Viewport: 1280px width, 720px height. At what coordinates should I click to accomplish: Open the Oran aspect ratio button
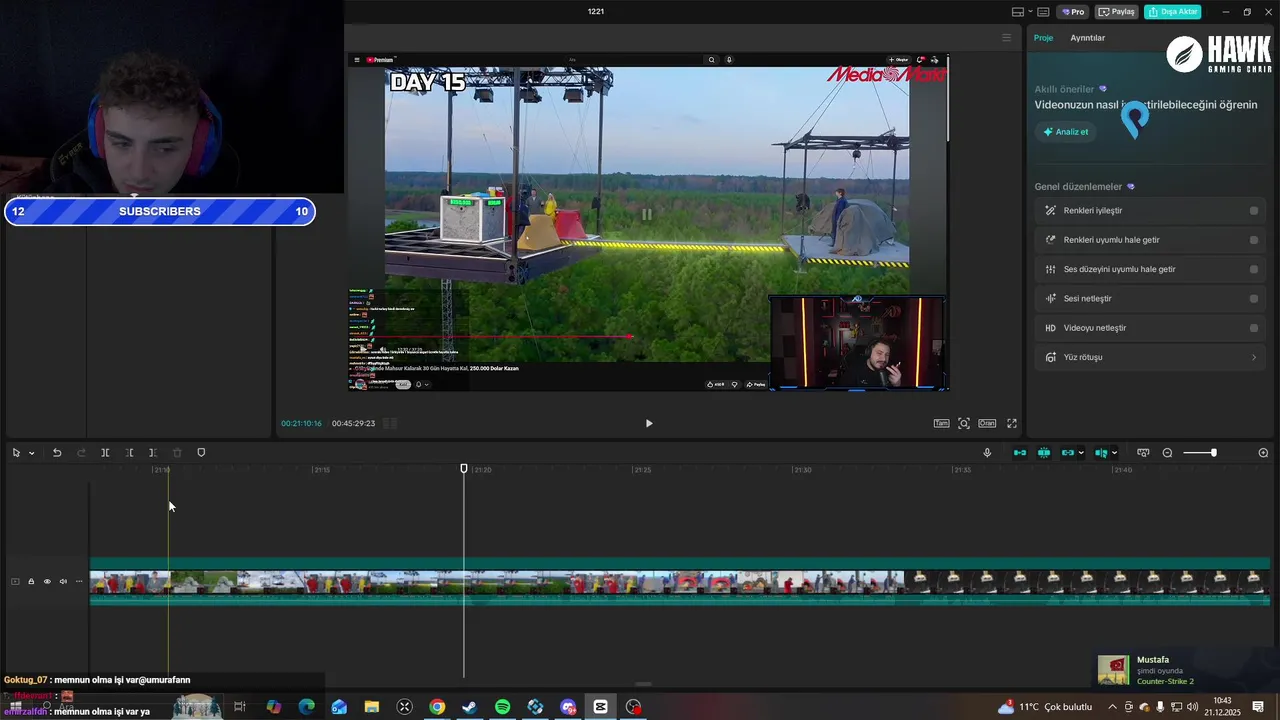click(x=987, y=423)
